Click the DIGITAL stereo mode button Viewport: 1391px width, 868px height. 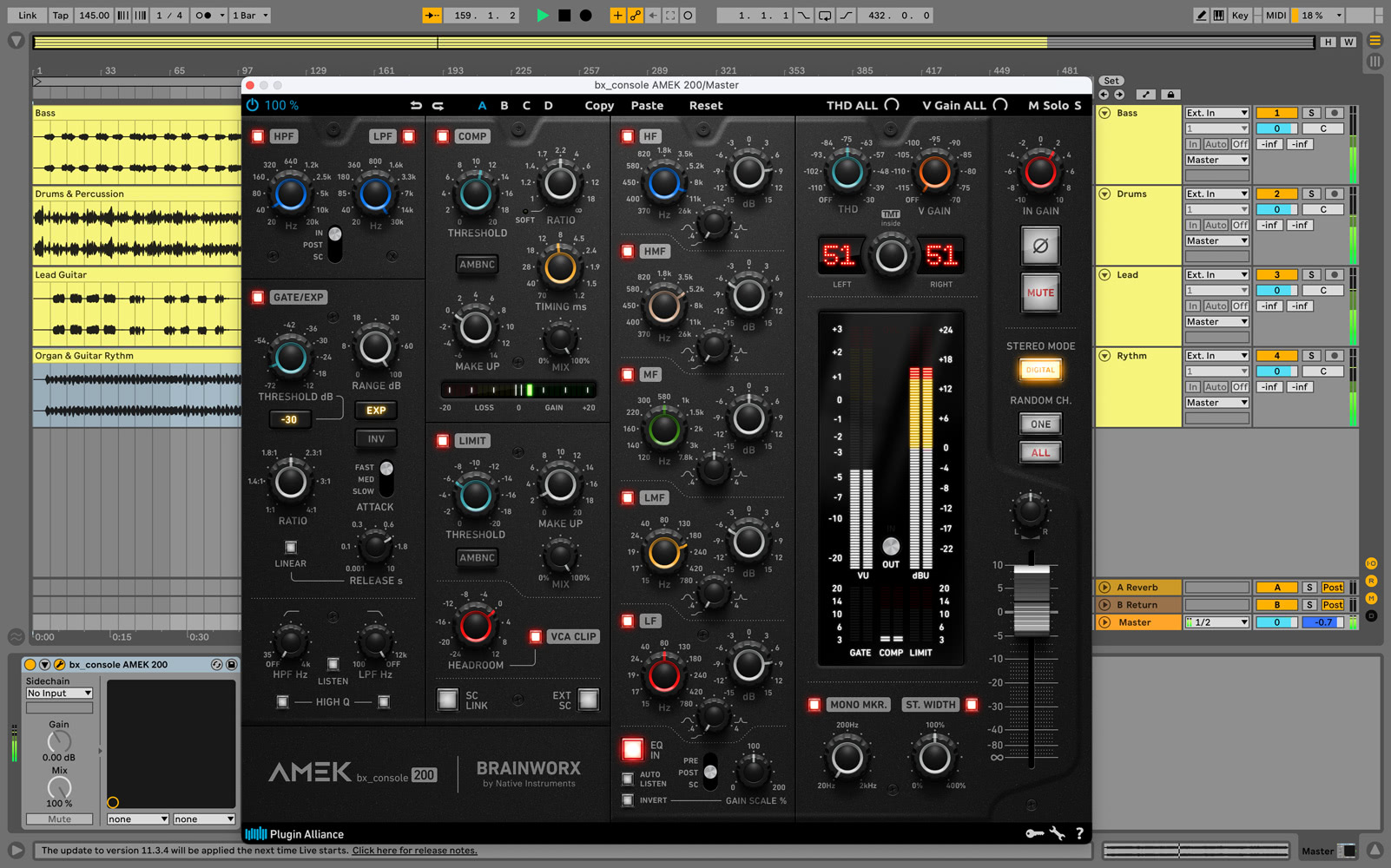click(x=1040, y=370)
